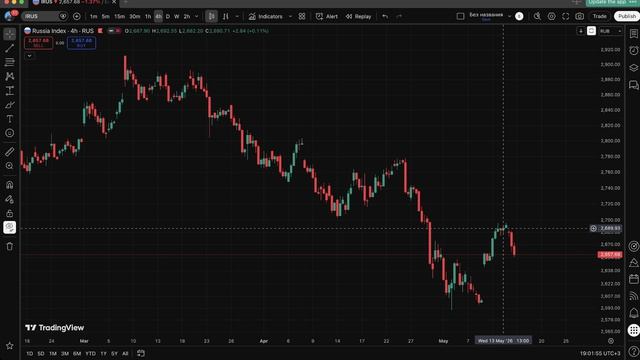Image resolution: width=640 pixels, height=360 pixels.
Task: Open the RUB currency dropdown
Action: (611, 31)
